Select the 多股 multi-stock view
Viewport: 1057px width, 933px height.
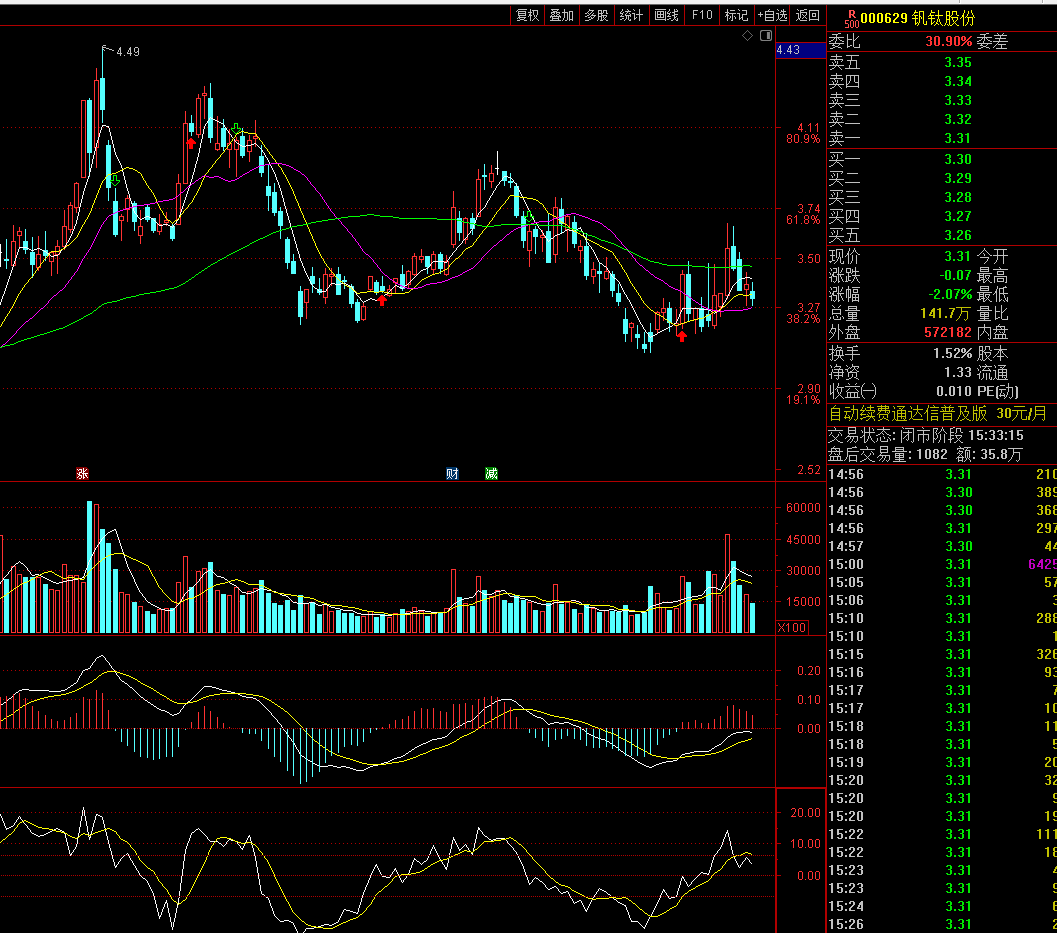[x=597, y=15]
